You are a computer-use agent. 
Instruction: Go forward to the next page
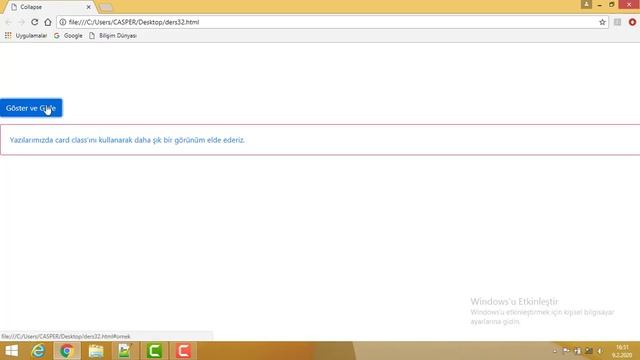(21, 22)
